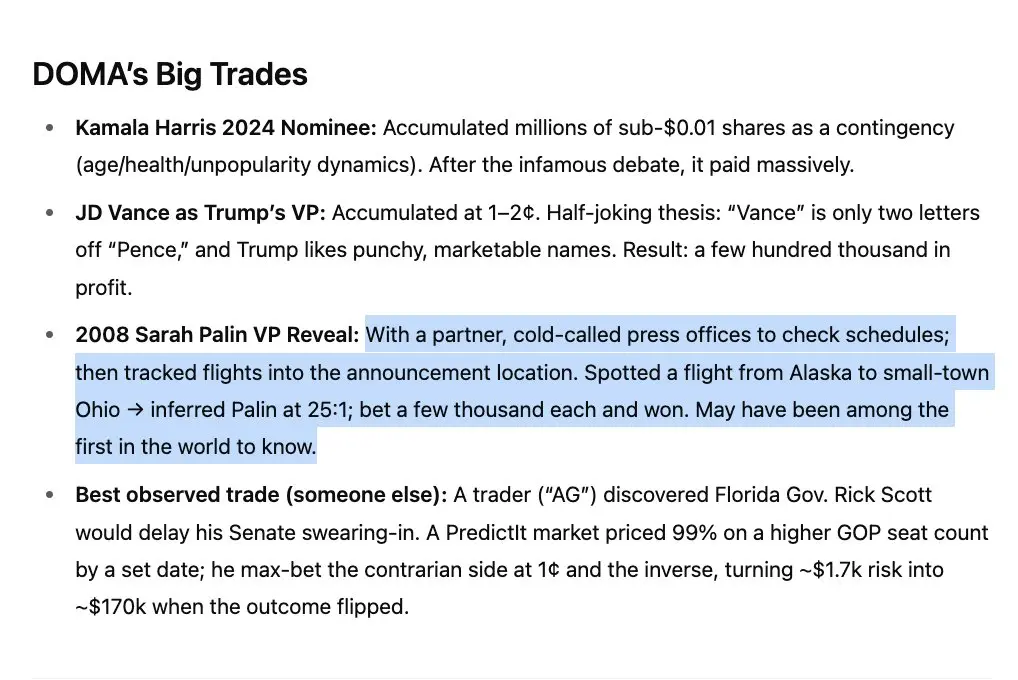
Task: Click the bullet beside JD Vance item
Action: tap(50, 213)
